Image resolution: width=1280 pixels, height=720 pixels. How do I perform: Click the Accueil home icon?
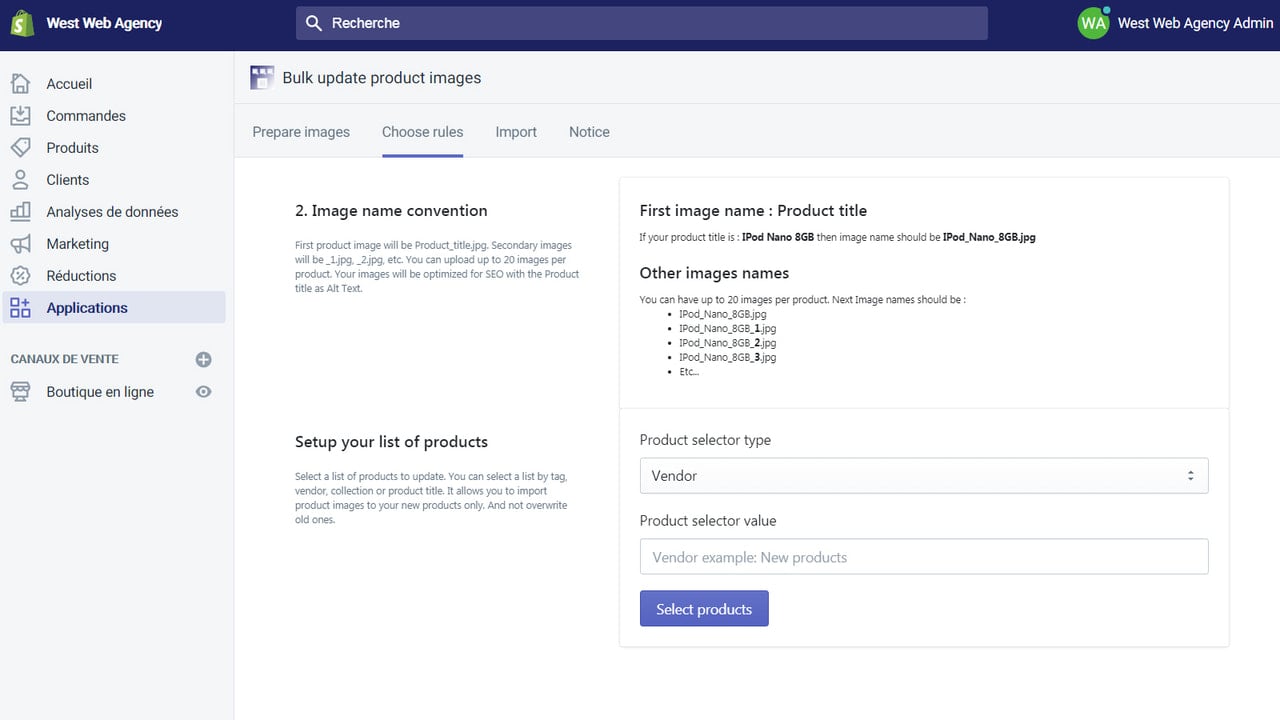tap(20, 83)
